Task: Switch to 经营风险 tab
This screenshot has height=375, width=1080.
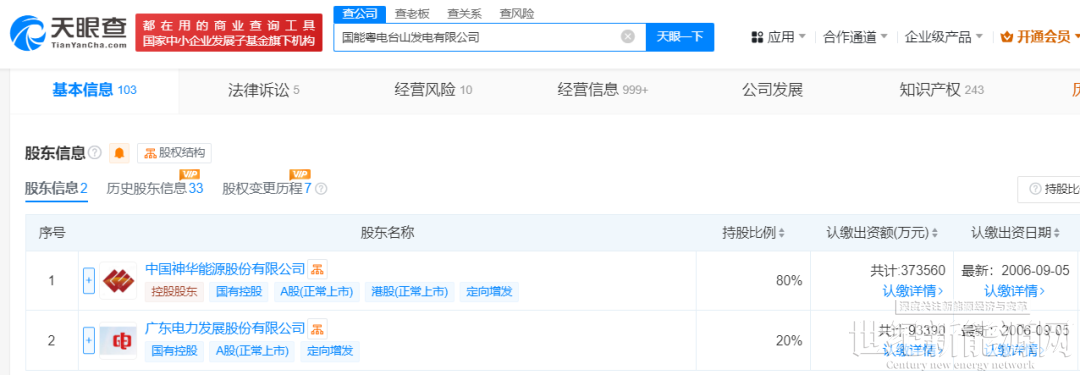Action: tap(433, 90)
